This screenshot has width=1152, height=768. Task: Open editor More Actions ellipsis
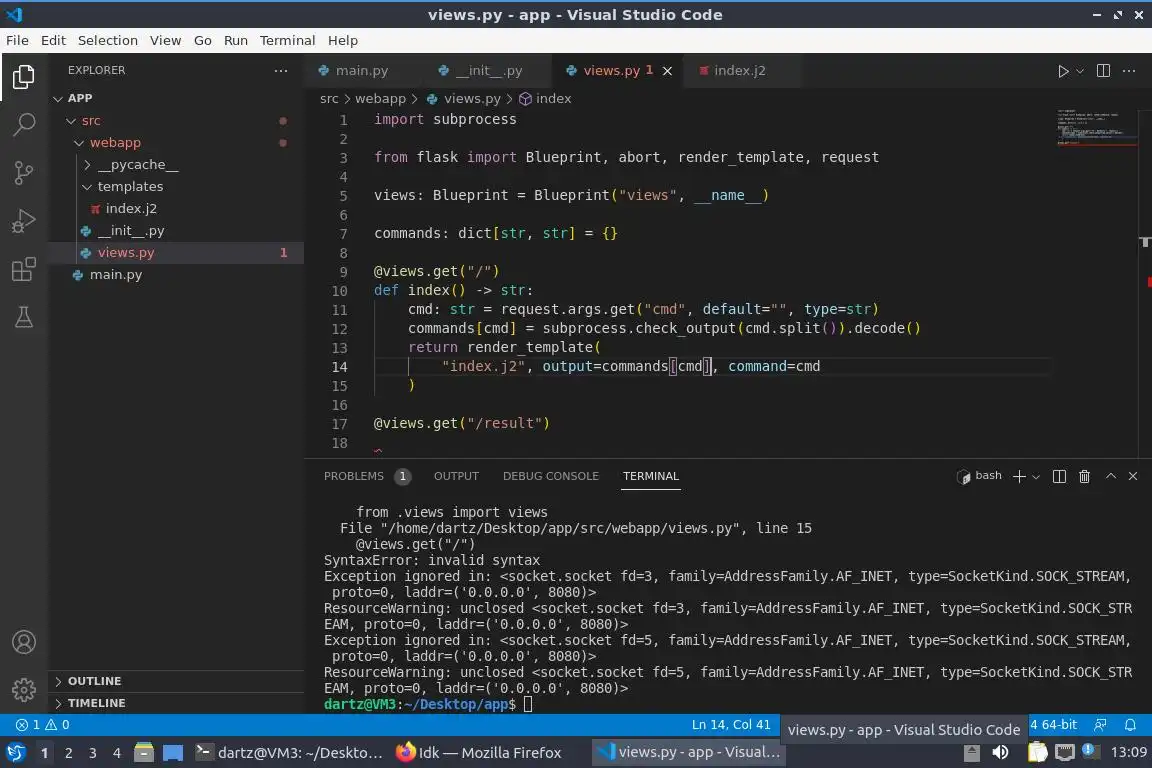[1129, 71]
